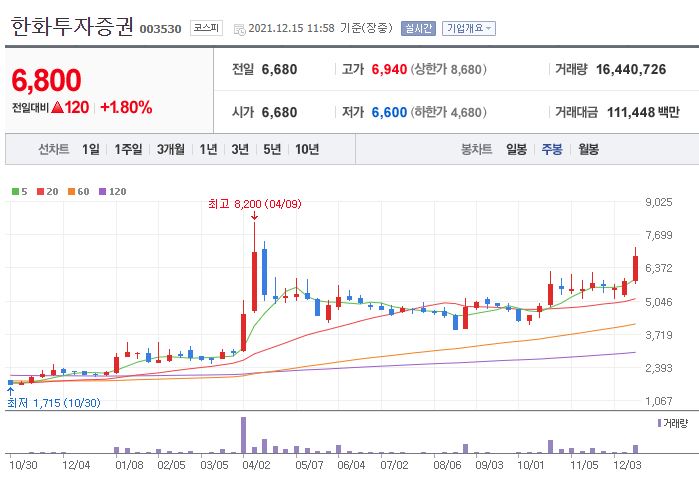Click the 최고 8,200 (04/09) chart label
699x485 pixels.
pyautogui.click(x=255, y=204)
